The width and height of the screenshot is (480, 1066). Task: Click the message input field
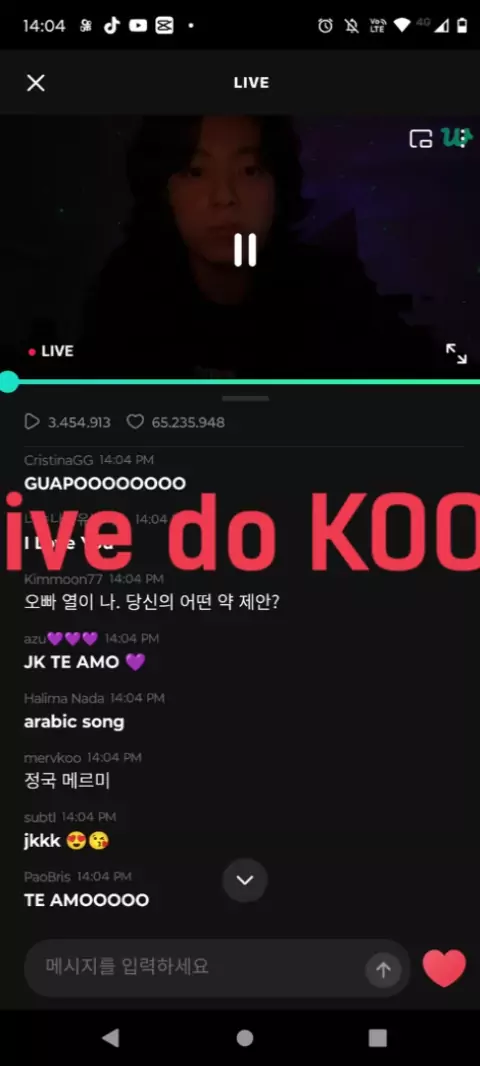[217, 968]
